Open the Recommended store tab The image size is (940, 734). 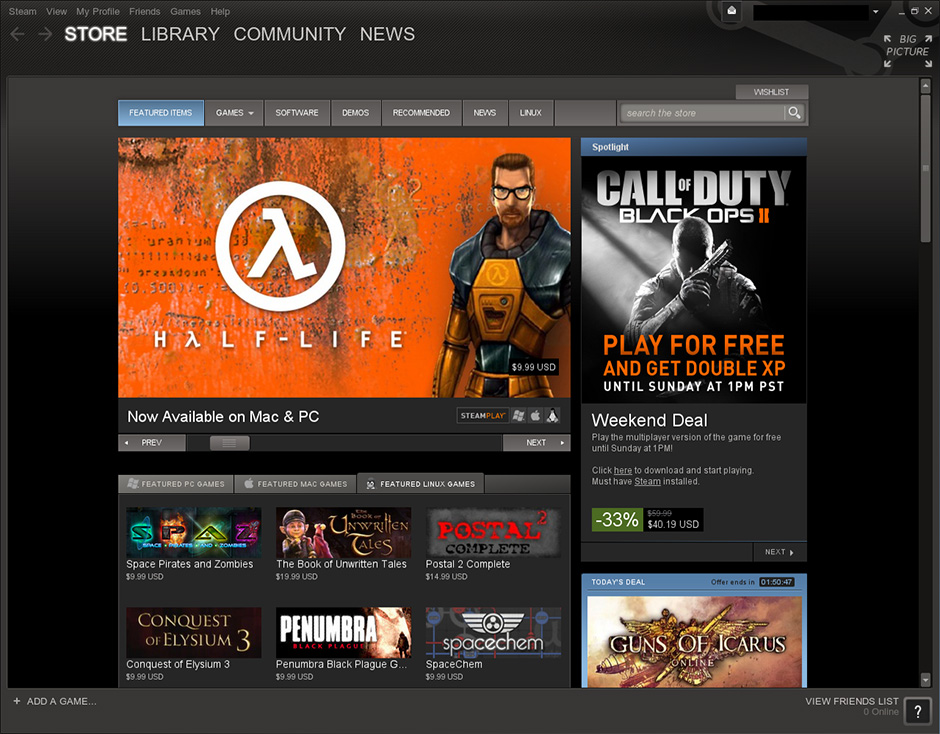click(x=421, y=113)
